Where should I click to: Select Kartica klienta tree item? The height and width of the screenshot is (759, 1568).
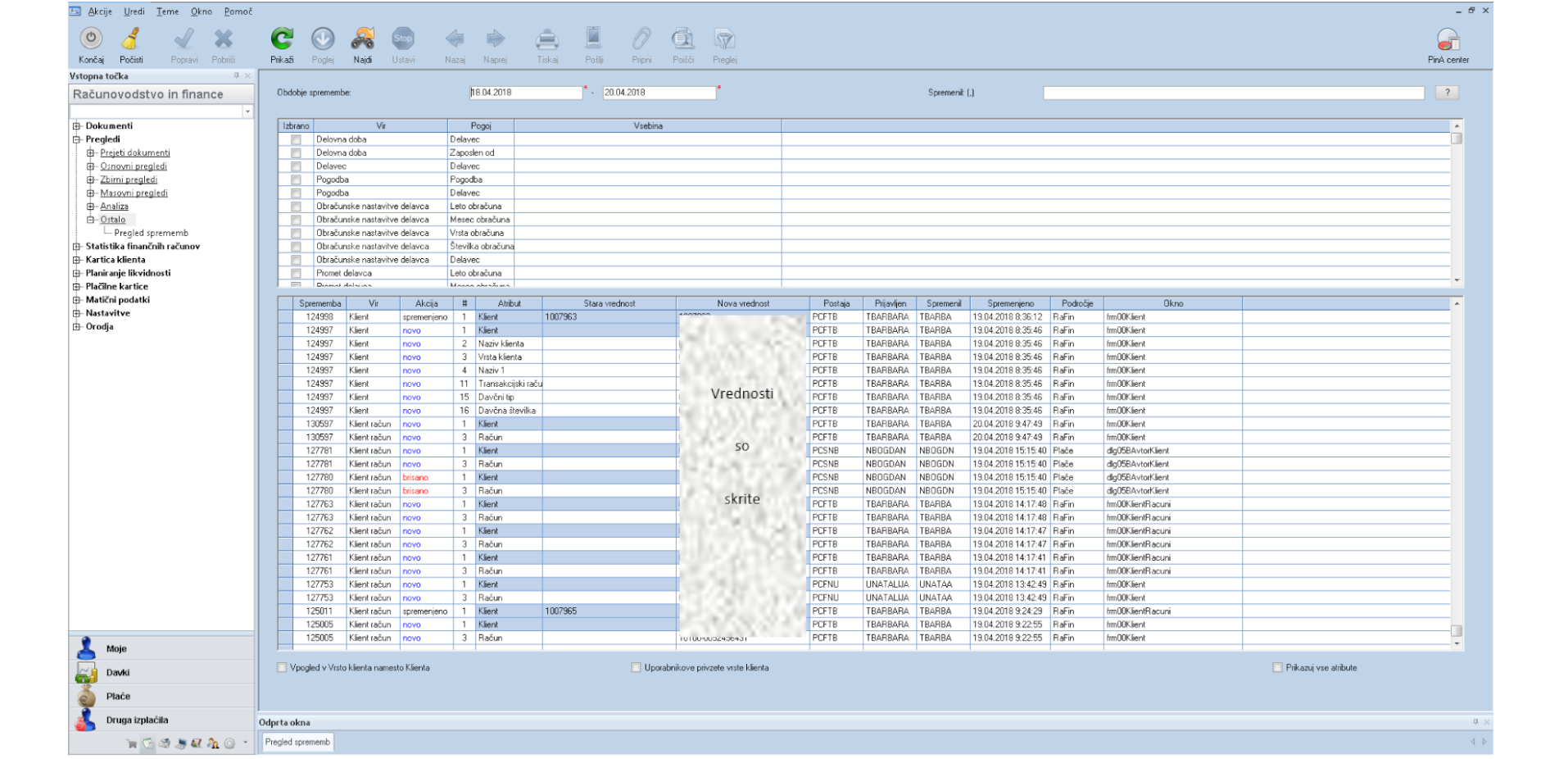coord(116,260)
